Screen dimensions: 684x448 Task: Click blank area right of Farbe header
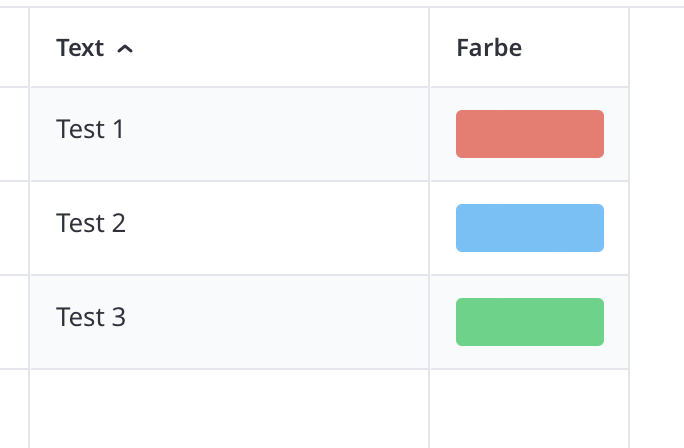pyautogui.click(x=656, y=48)
